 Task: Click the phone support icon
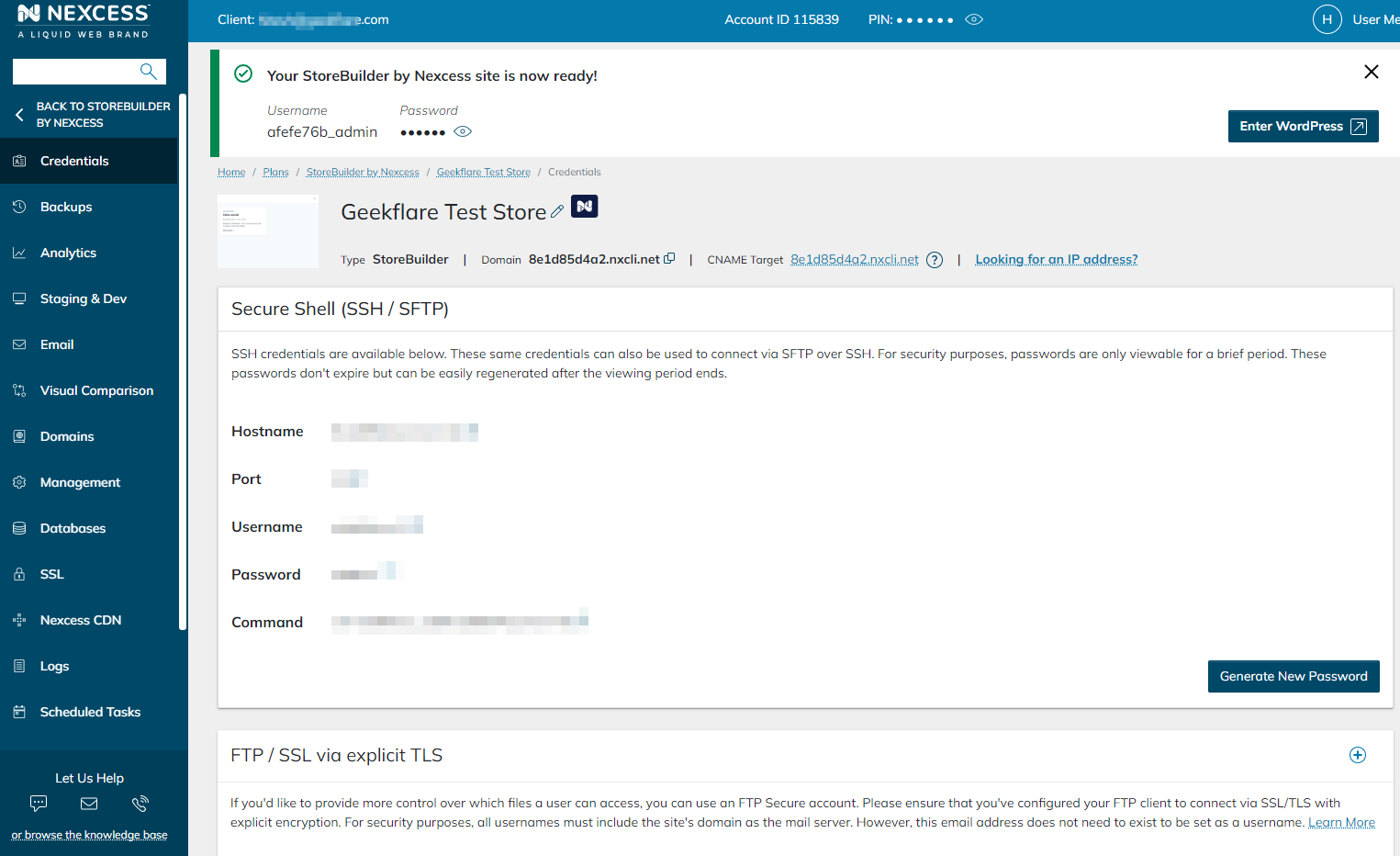coord(140,804)
